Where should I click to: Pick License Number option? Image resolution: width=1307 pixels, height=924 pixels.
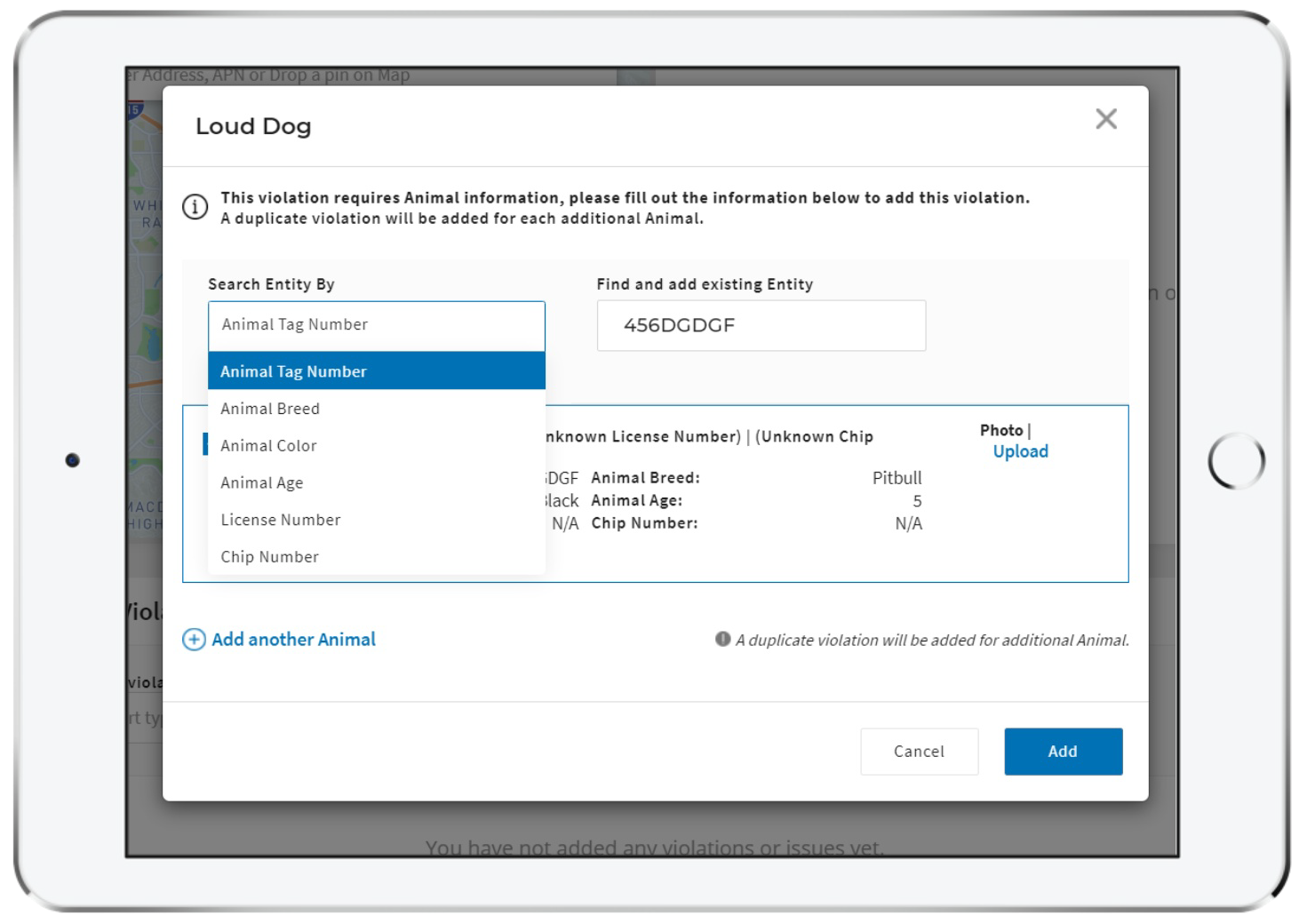coord(376,520)
